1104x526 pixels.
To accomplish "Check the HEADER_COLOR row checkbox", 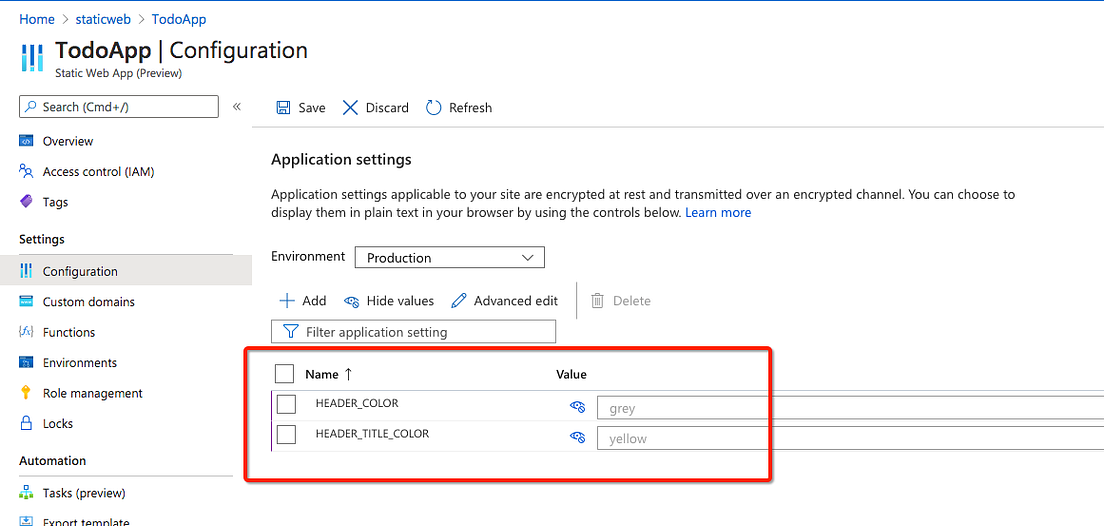I will click(x=286, y=404).
